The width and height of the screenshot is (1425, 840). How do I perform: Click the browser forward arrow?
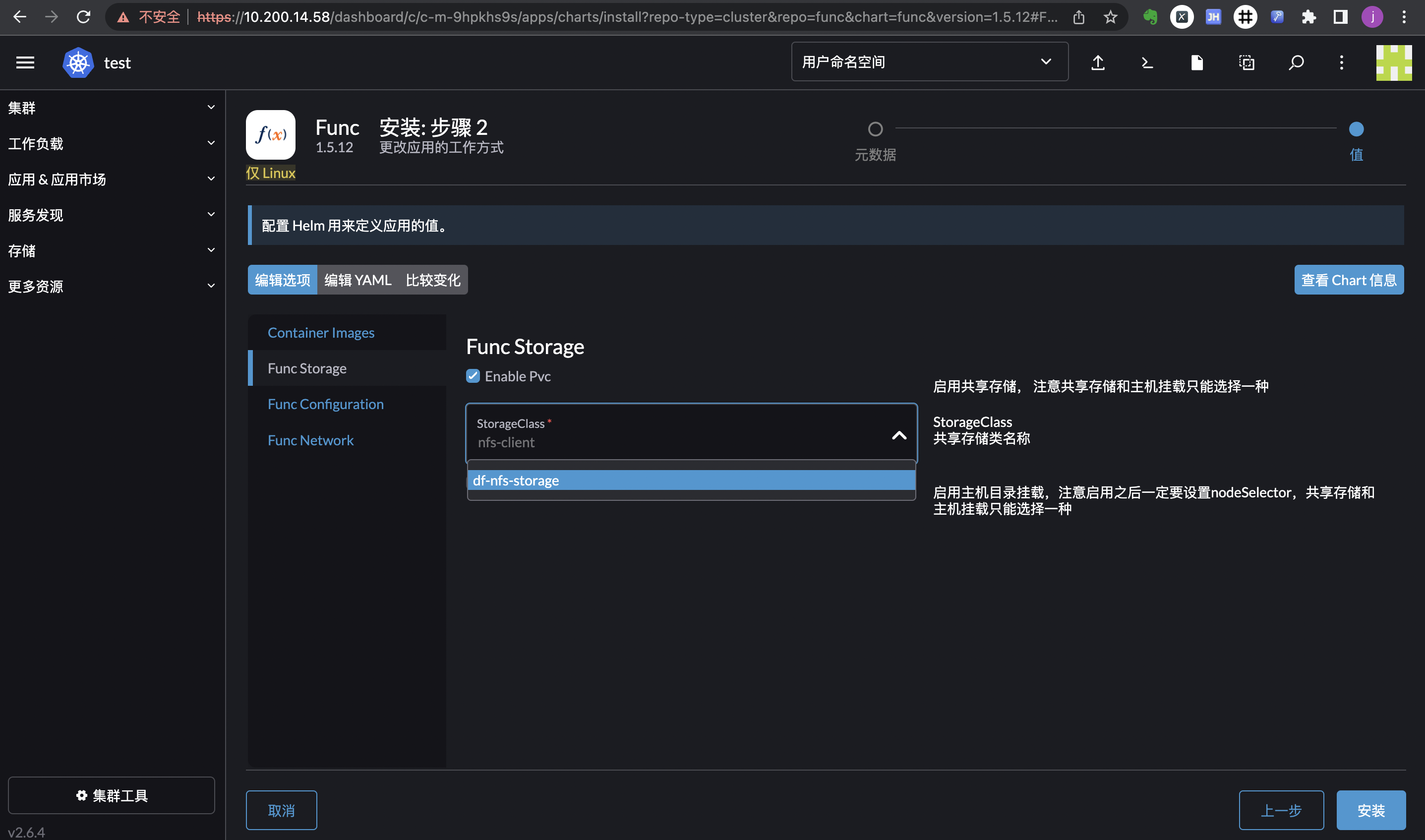(52, 17)
